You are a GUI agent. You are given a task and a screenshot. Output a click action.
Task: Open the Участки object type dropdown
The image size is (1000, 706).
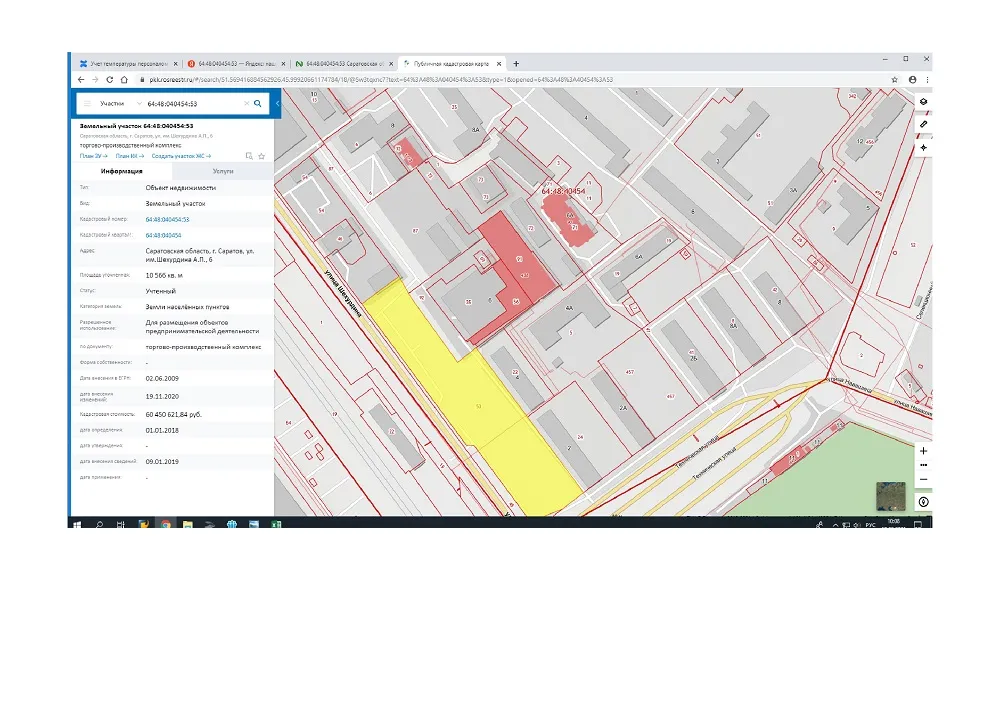coord(119,103)
